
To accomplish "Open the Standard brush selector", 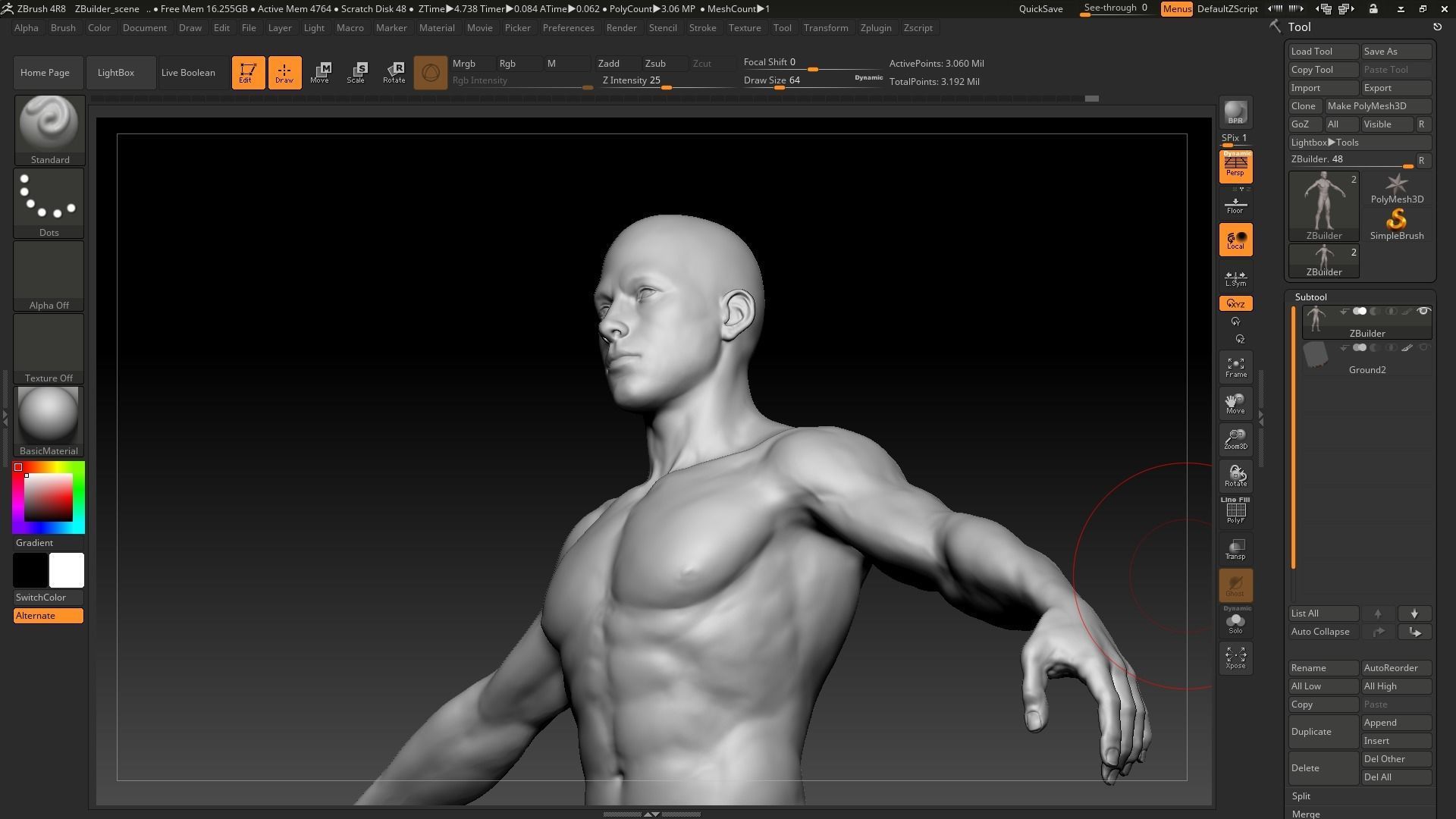I will 49,130.
